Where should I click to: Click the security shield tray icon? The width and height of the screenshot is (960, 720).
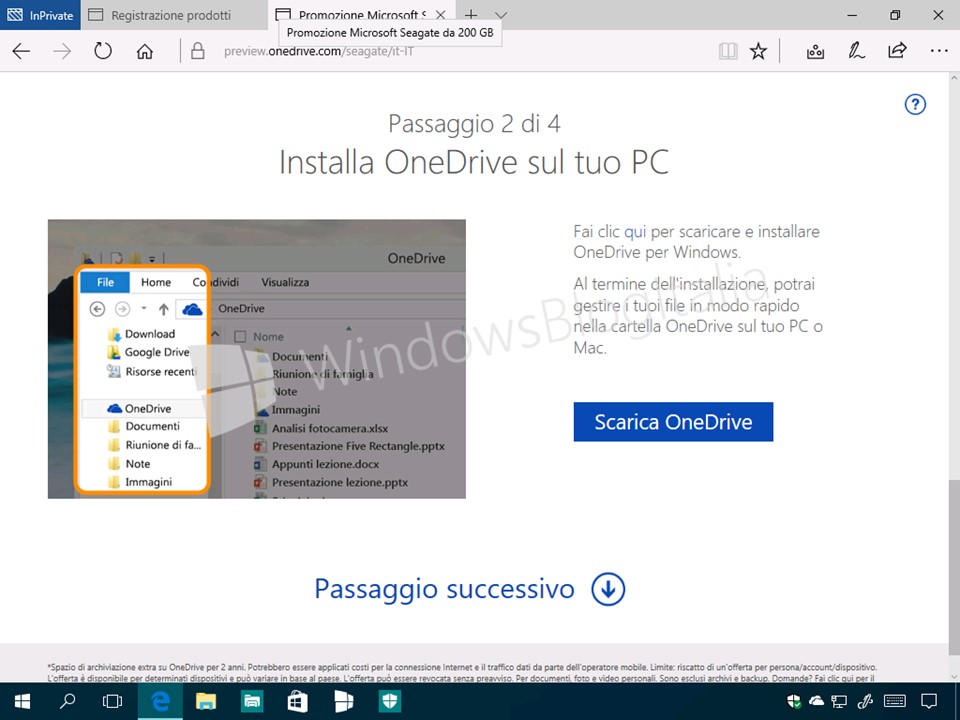coord(793,702)
